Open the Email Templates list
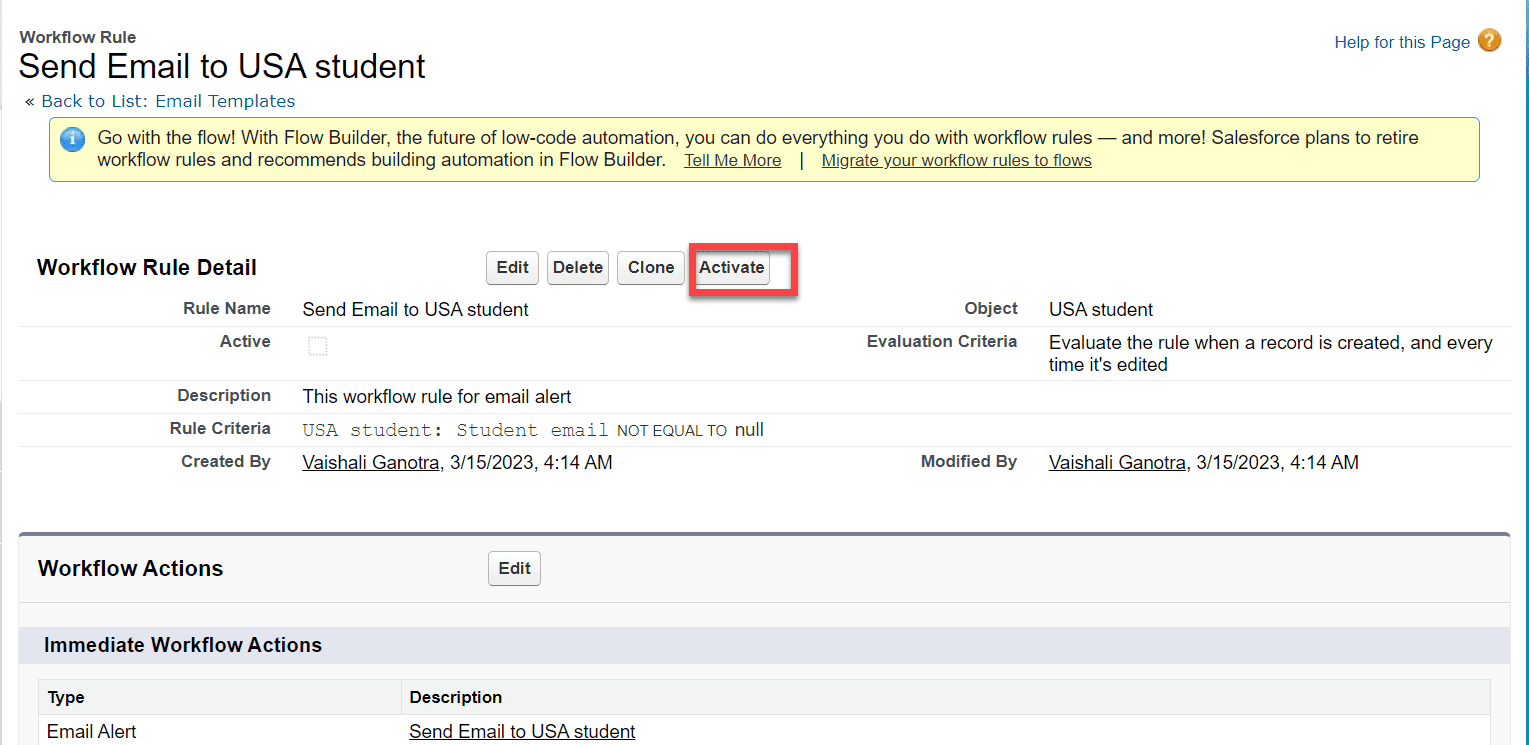The width and height of the screenshot is (1529, 745). [223, 100]
